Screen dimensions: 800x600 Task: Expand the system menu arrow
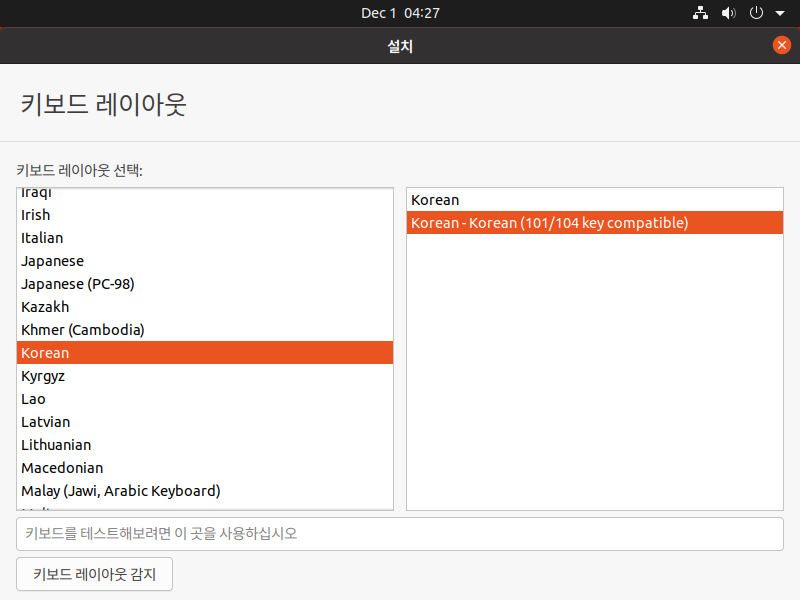tap(780, 13)
